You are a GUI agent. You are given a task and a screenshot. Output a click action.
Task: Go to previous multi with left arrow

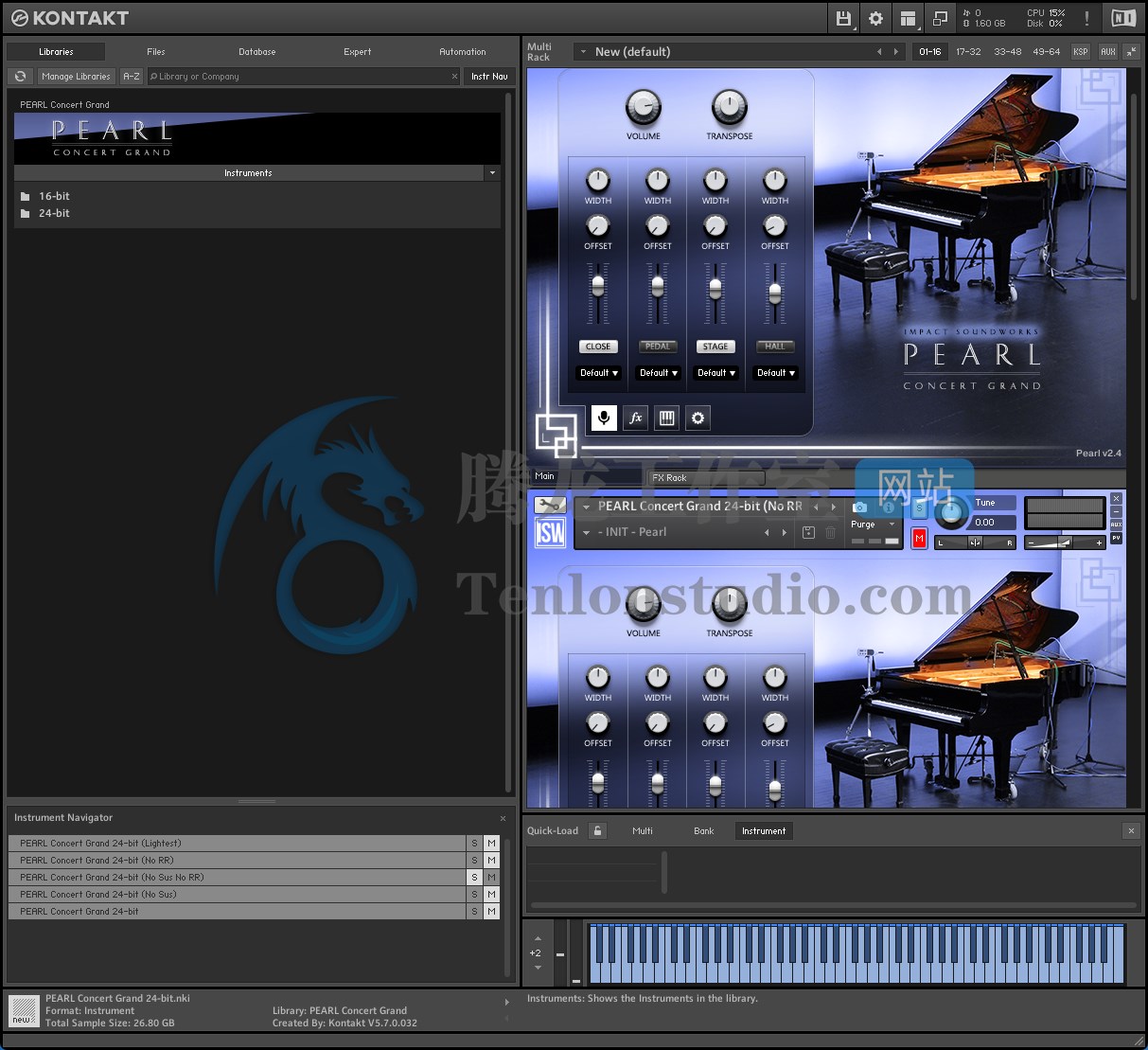click(879, 52)
